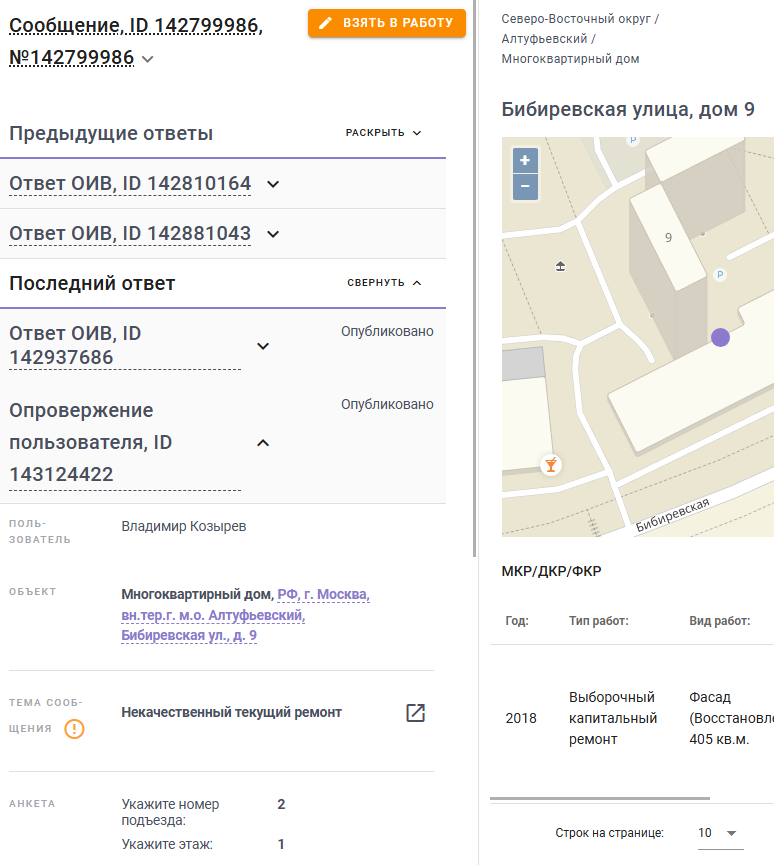Click 'Свернуть' to collapse last answer
Image resolution: width=774 pixels, height=865 pixels.
384,283
